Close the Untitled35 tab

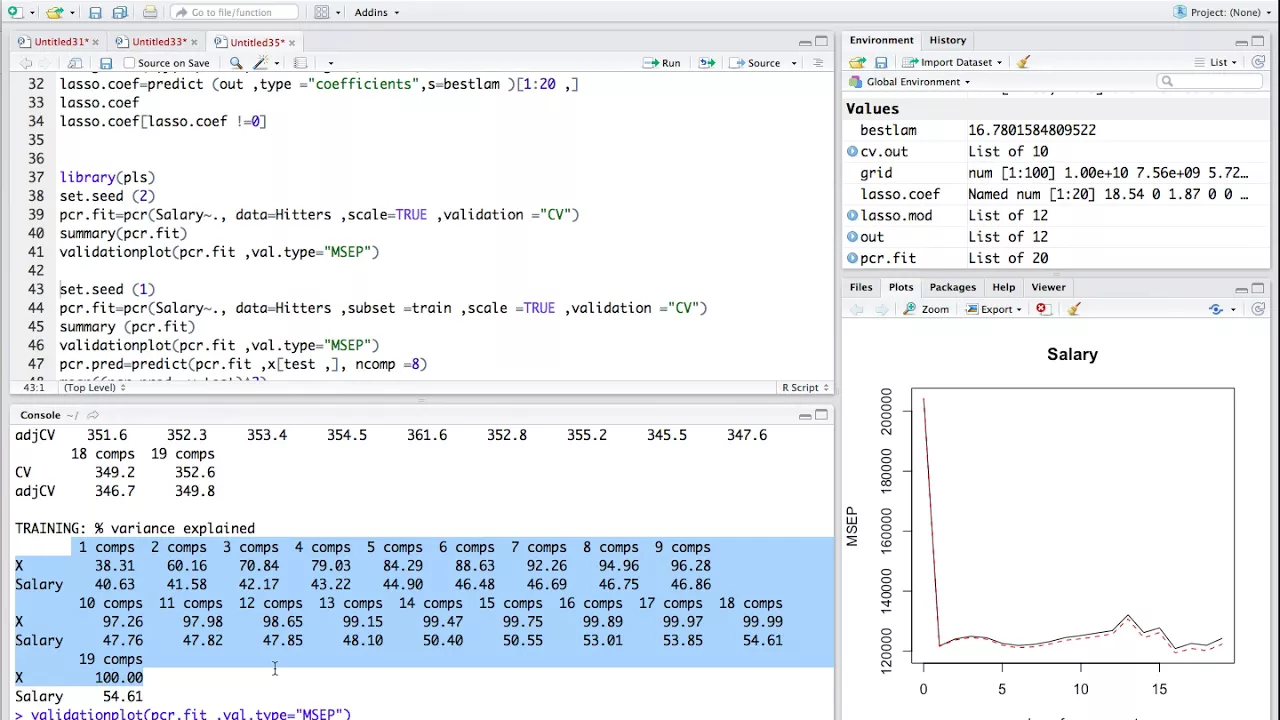point(292,42)
